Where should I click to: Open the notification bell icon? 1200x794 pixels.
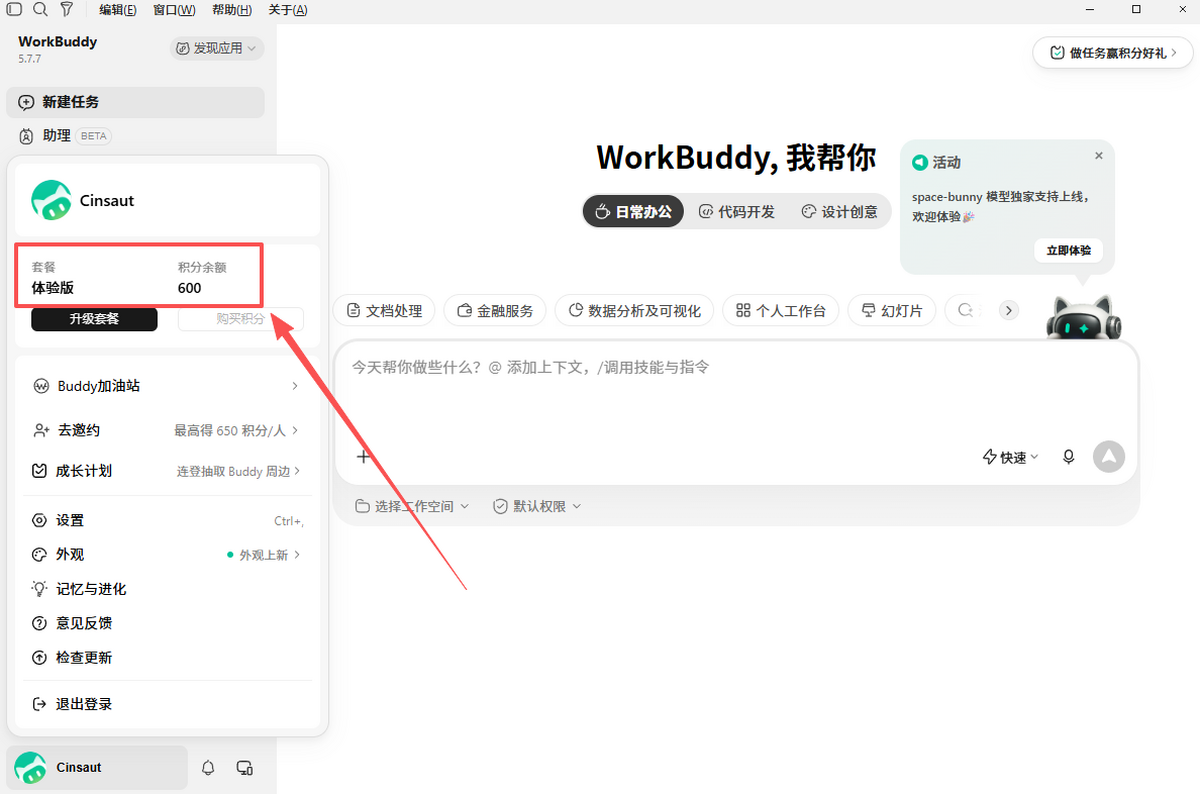click(208, 768)
